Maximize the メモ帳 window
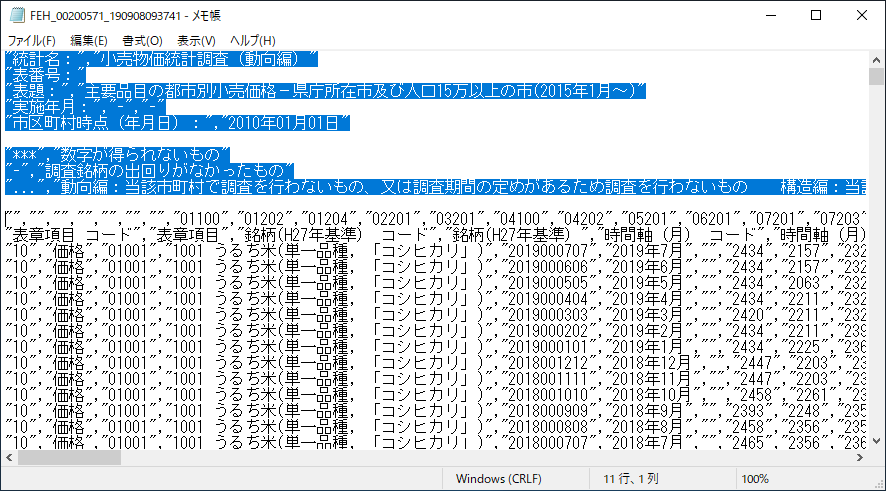The height and width of the screenshot is (491, 886). pos(816,16)
